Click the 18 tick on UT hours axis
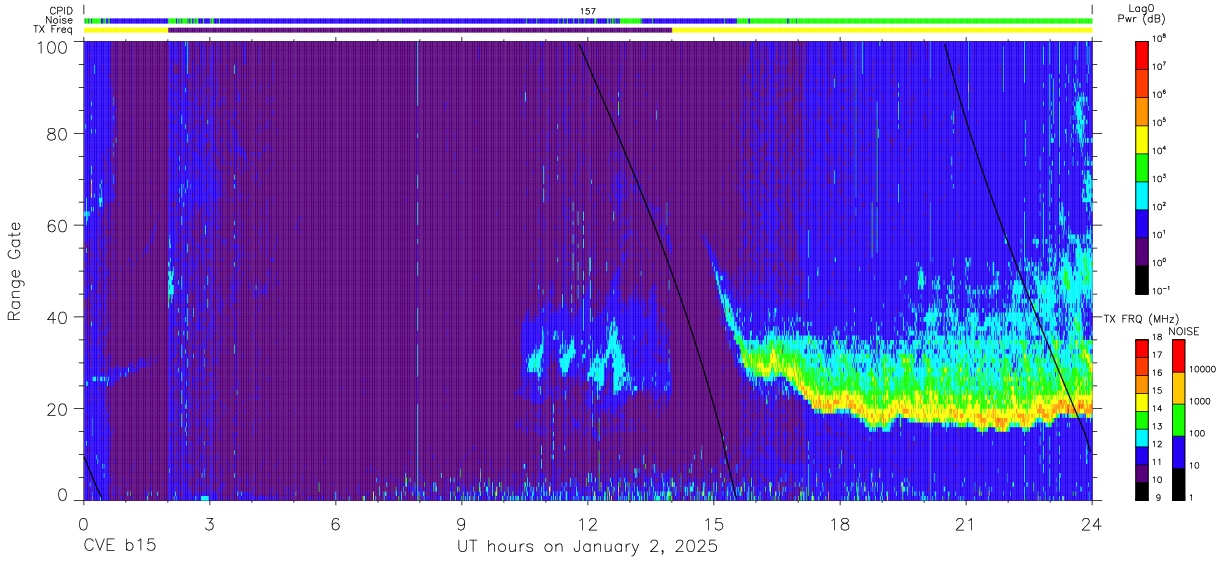The height and width of the screenshot is (567, 1228). point(840,523)
